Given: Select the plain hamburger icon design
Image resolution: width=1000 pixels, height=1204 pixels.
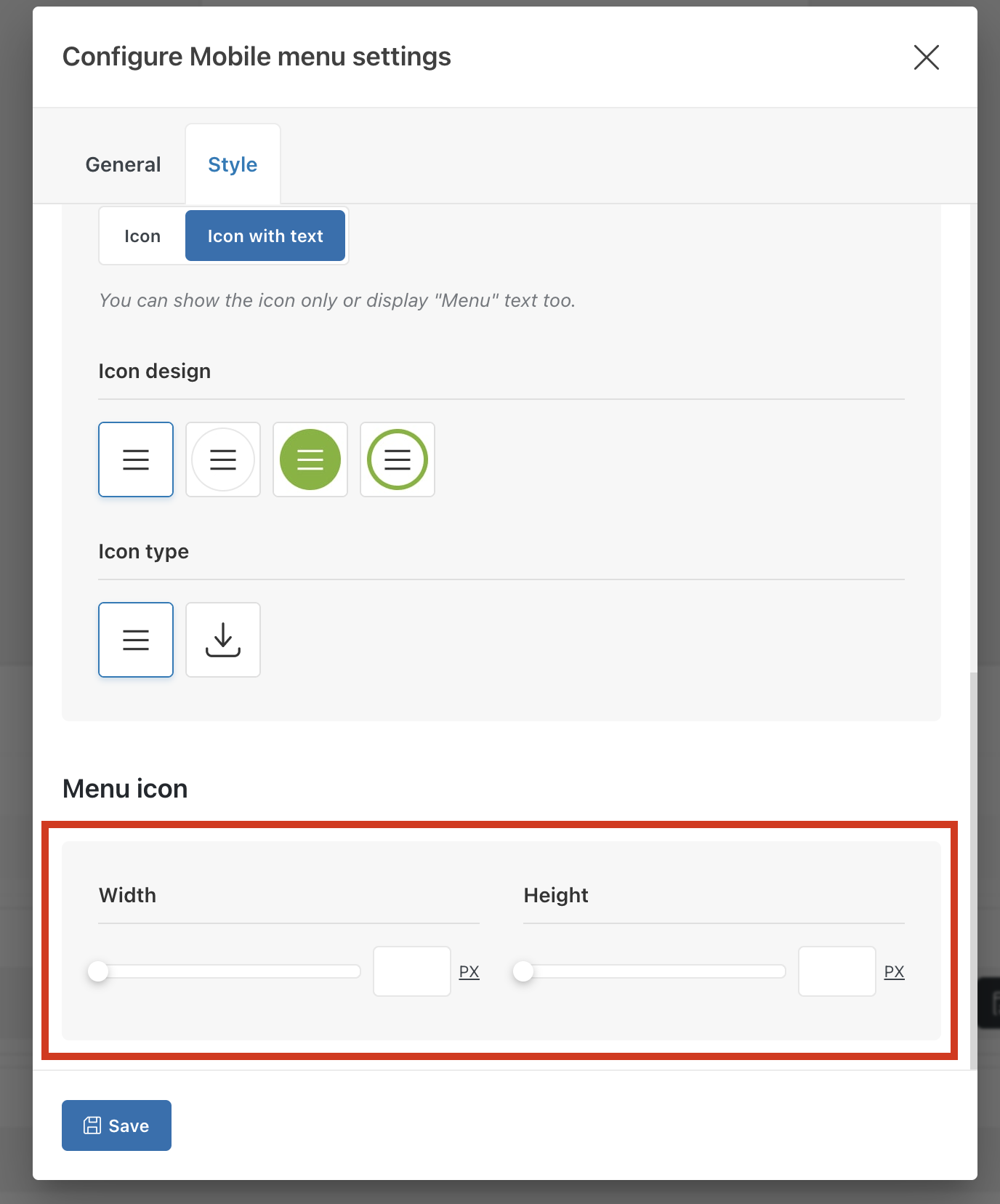Looking at the screenshot, I should [x=136, y=459].
